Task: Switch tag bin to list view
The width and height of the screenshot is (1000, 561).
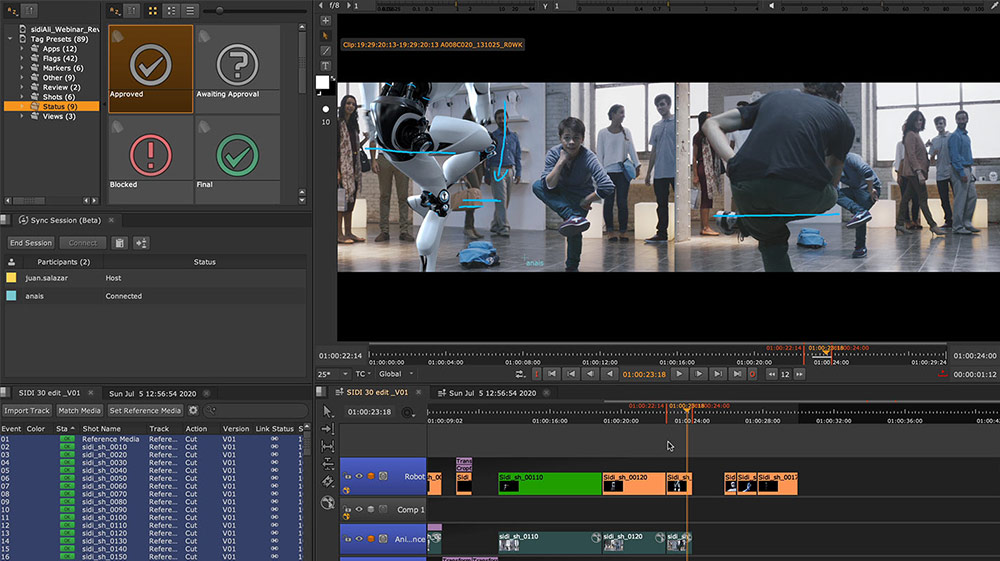Action: pyautogui.click(x=189, y=10)
